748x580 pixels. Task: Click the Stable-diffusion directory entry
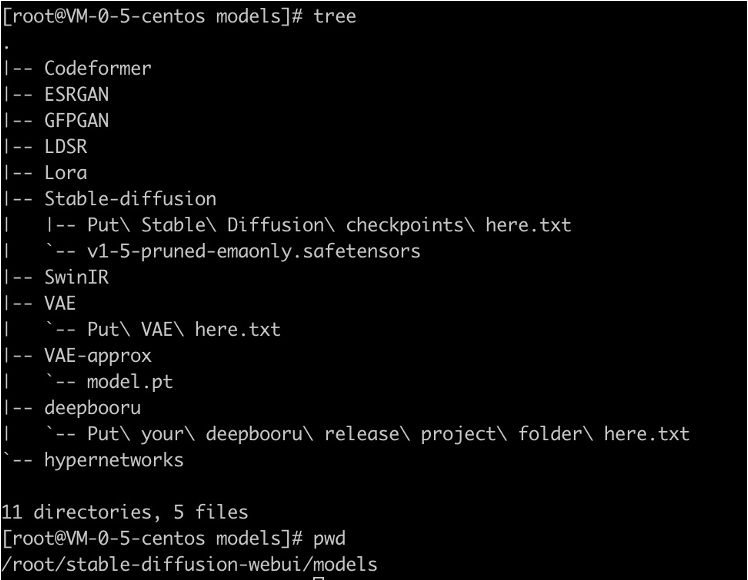tap(130, 199)
